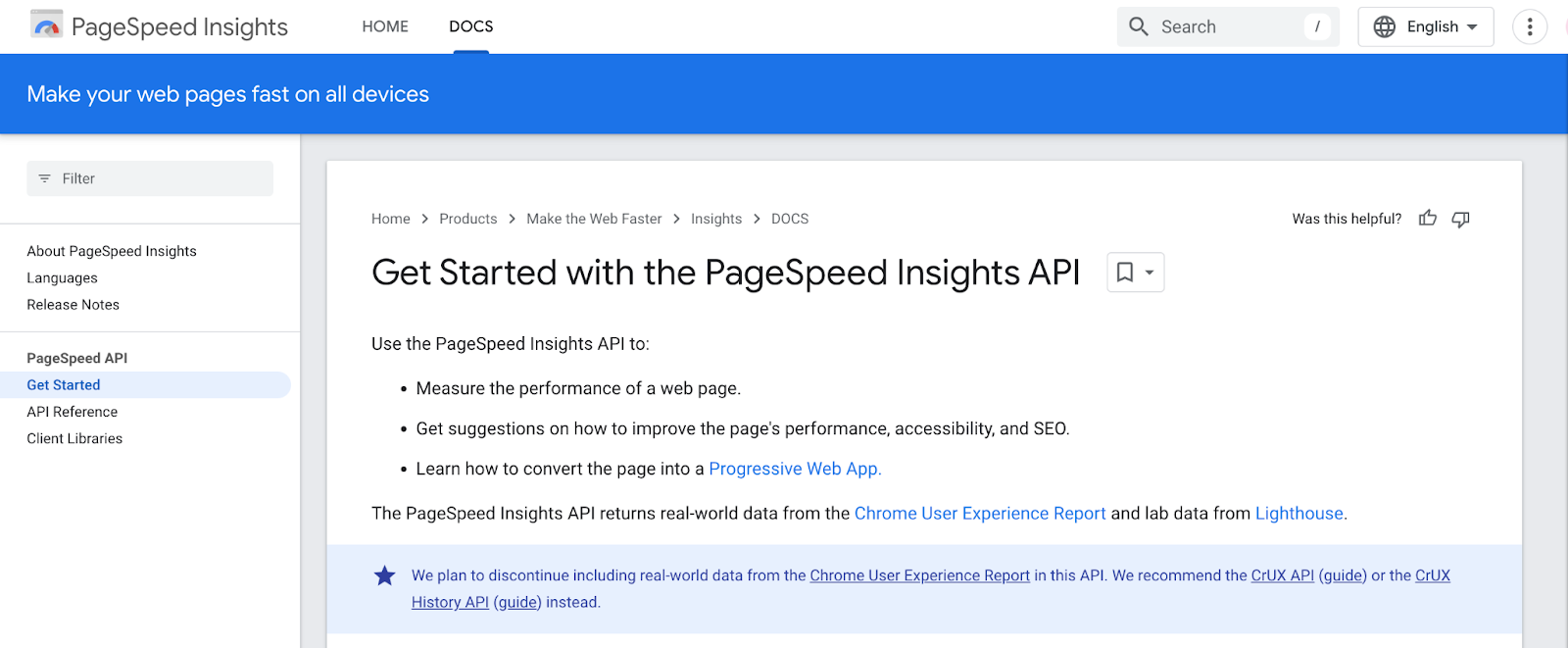Open Client Libraries in the sidebar
Screen dimensions: 1568x648
(x=74, y=438)
